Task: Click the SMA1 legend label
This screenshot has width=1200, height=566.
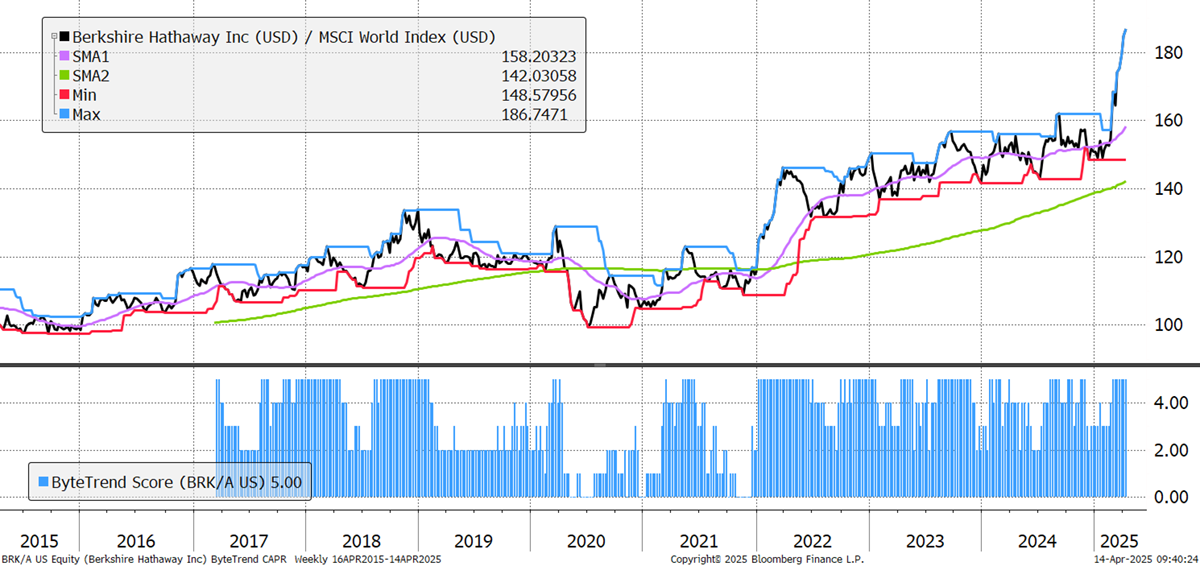Action: [x=93, y=57]
